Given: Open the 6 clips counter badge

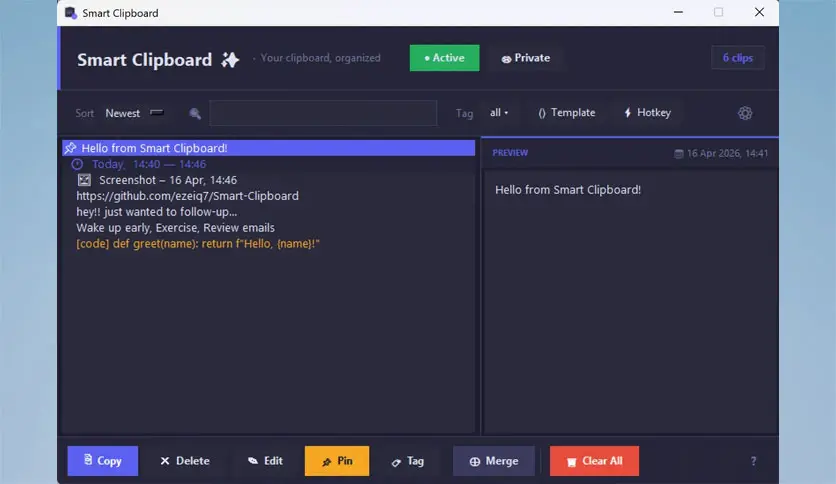Looking at the screenshot, I should tap(737, 58).
